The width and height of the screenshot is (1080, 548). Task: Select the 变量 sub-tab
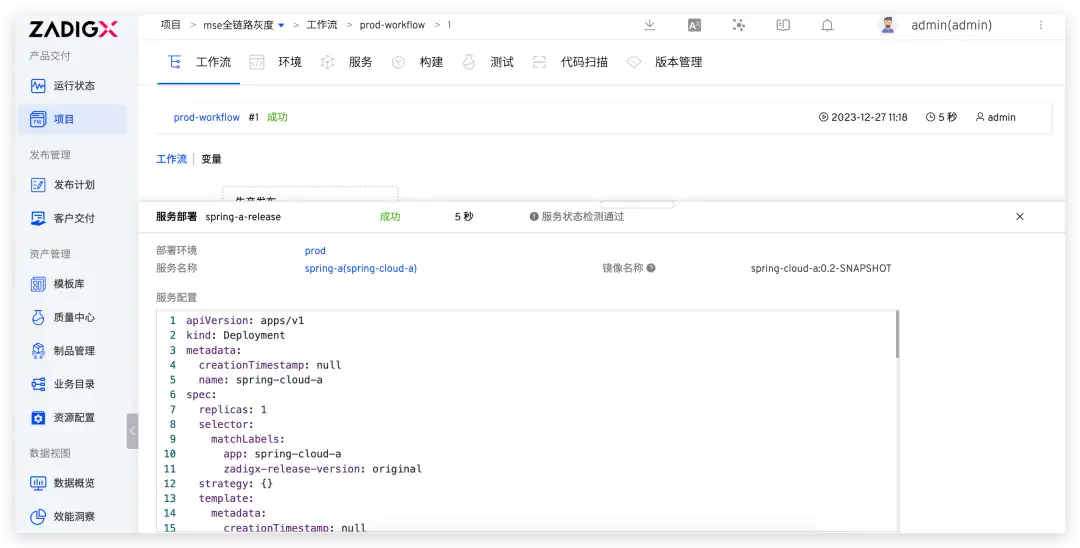pos(211,159)
